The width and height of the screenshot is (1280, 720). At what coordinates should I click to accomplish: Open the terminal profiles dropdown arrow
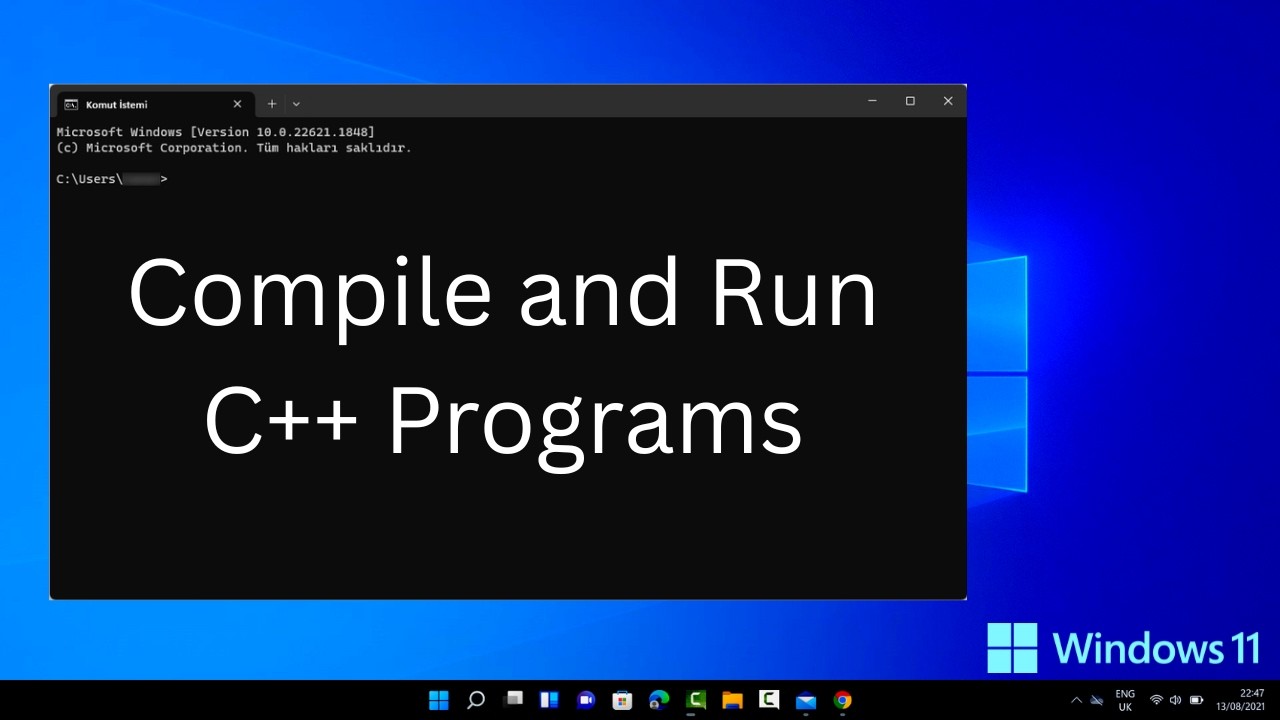tap(296, 104)
